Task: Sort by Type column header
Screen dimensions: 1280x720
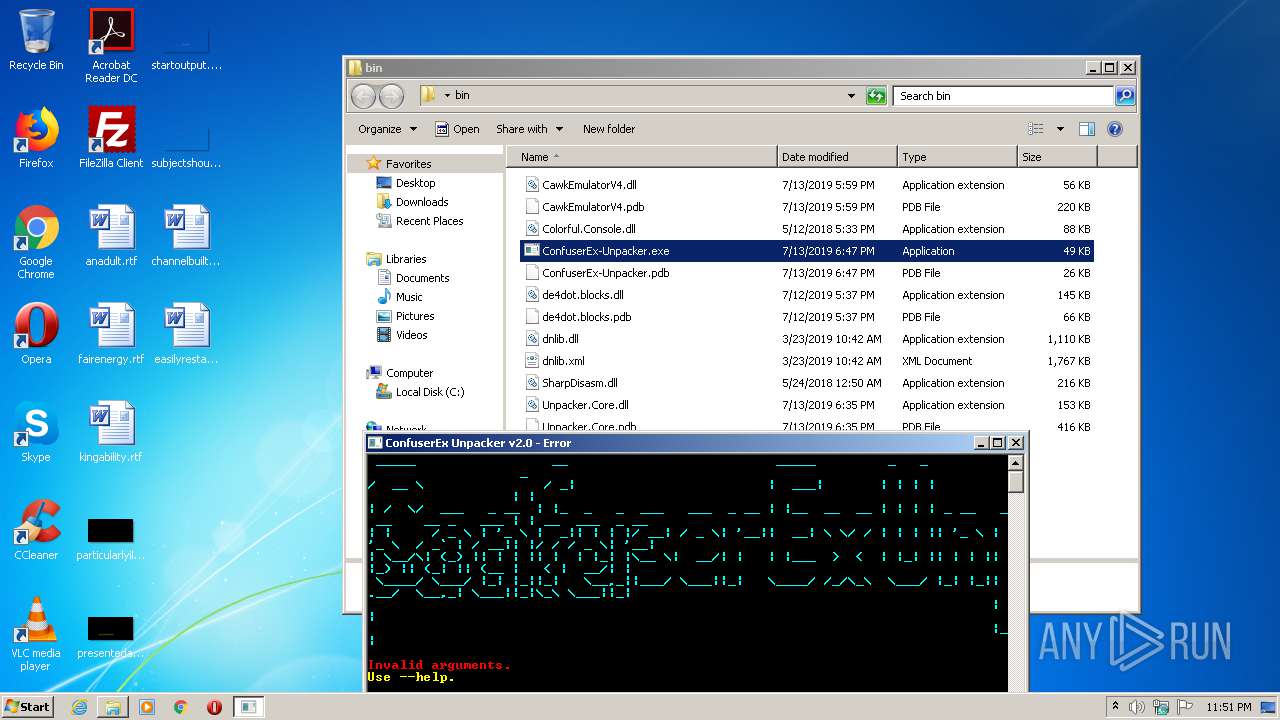Action: coord(957,157)
